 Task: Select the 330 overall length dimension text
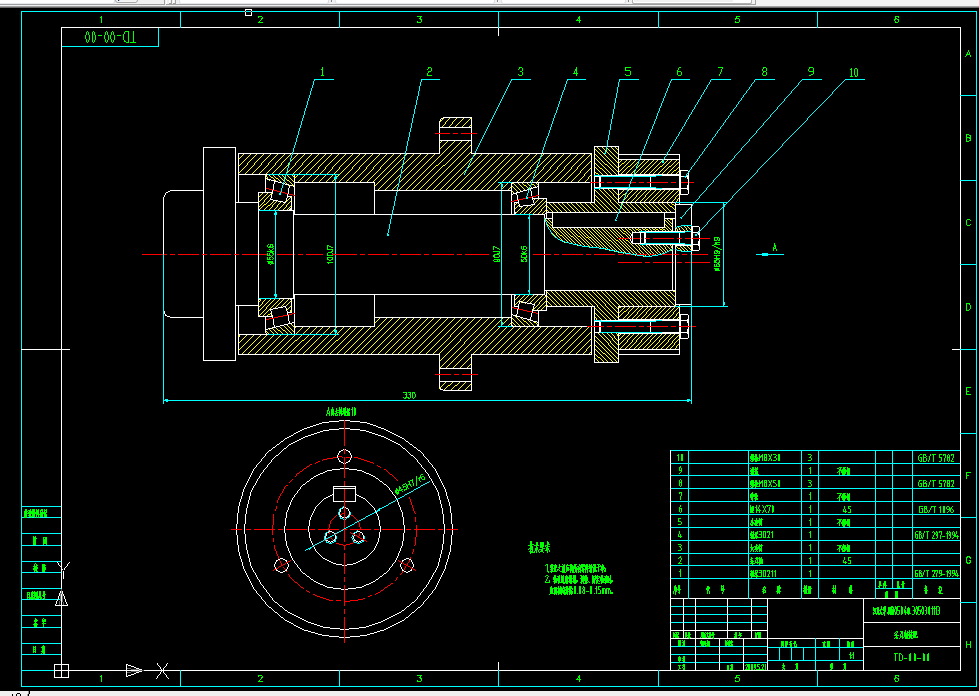click(x=409, y=395)
